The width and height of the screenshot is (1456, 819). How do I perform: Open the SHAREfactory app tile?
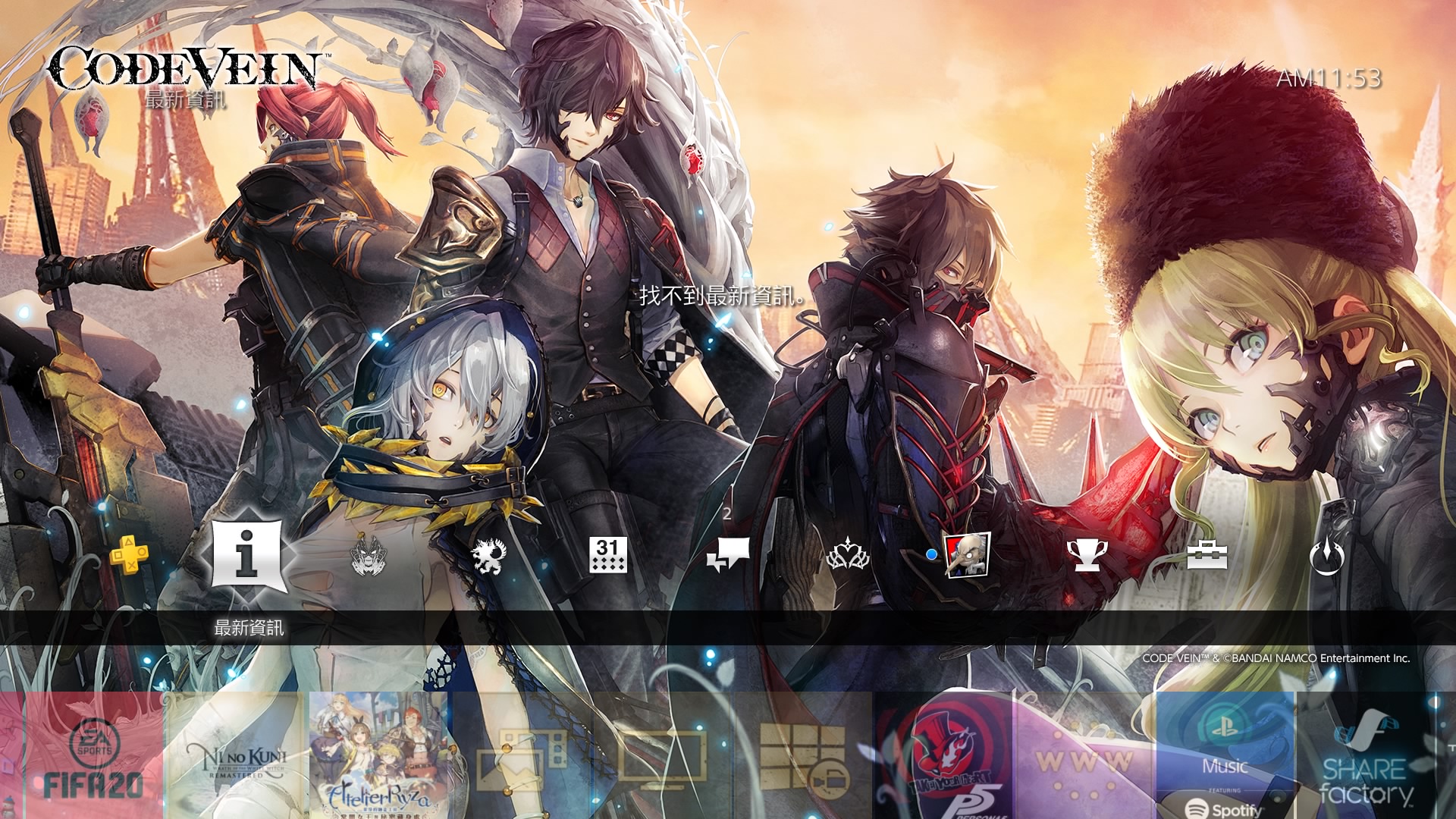click(x=1366, y=755)
